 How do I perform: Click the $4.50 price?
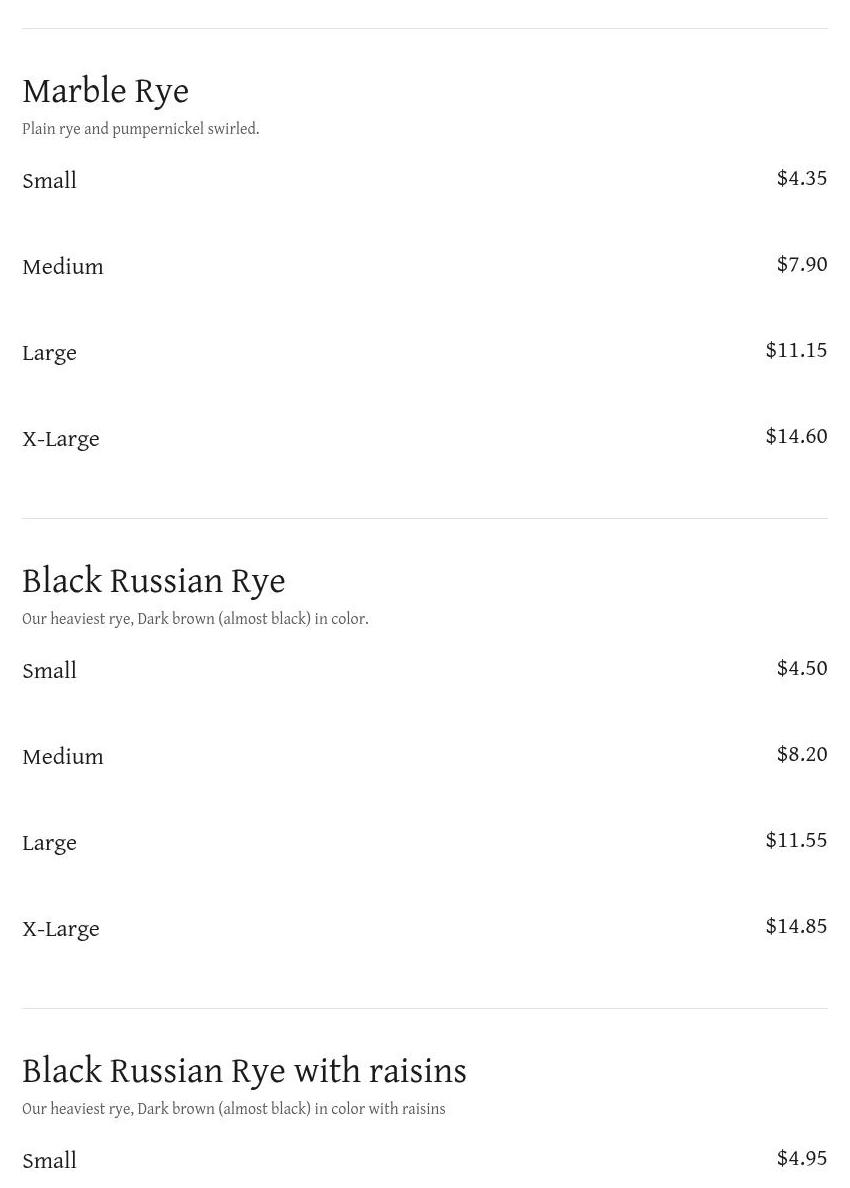[802, 668]
